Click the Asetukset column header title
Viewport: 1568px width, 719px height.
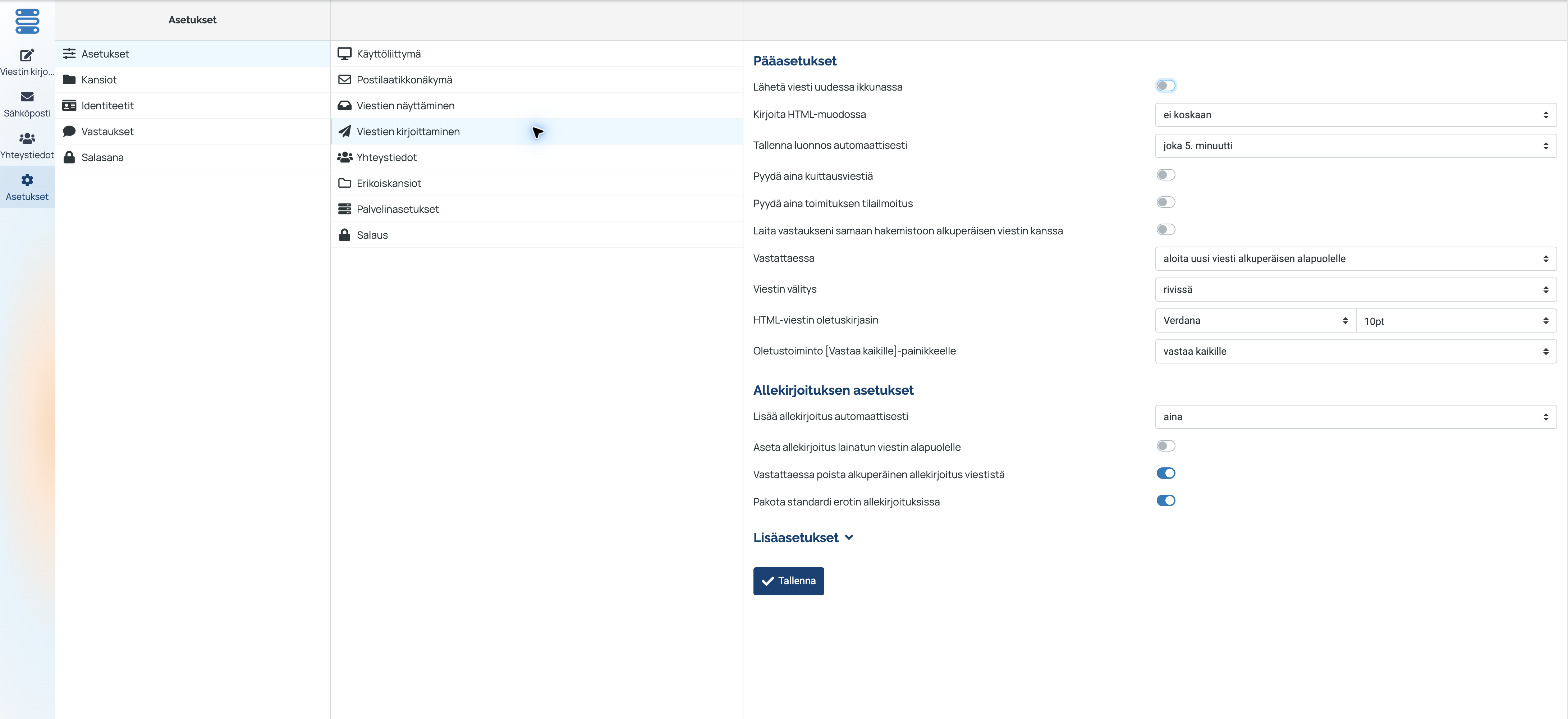click(x=192, y=20)
